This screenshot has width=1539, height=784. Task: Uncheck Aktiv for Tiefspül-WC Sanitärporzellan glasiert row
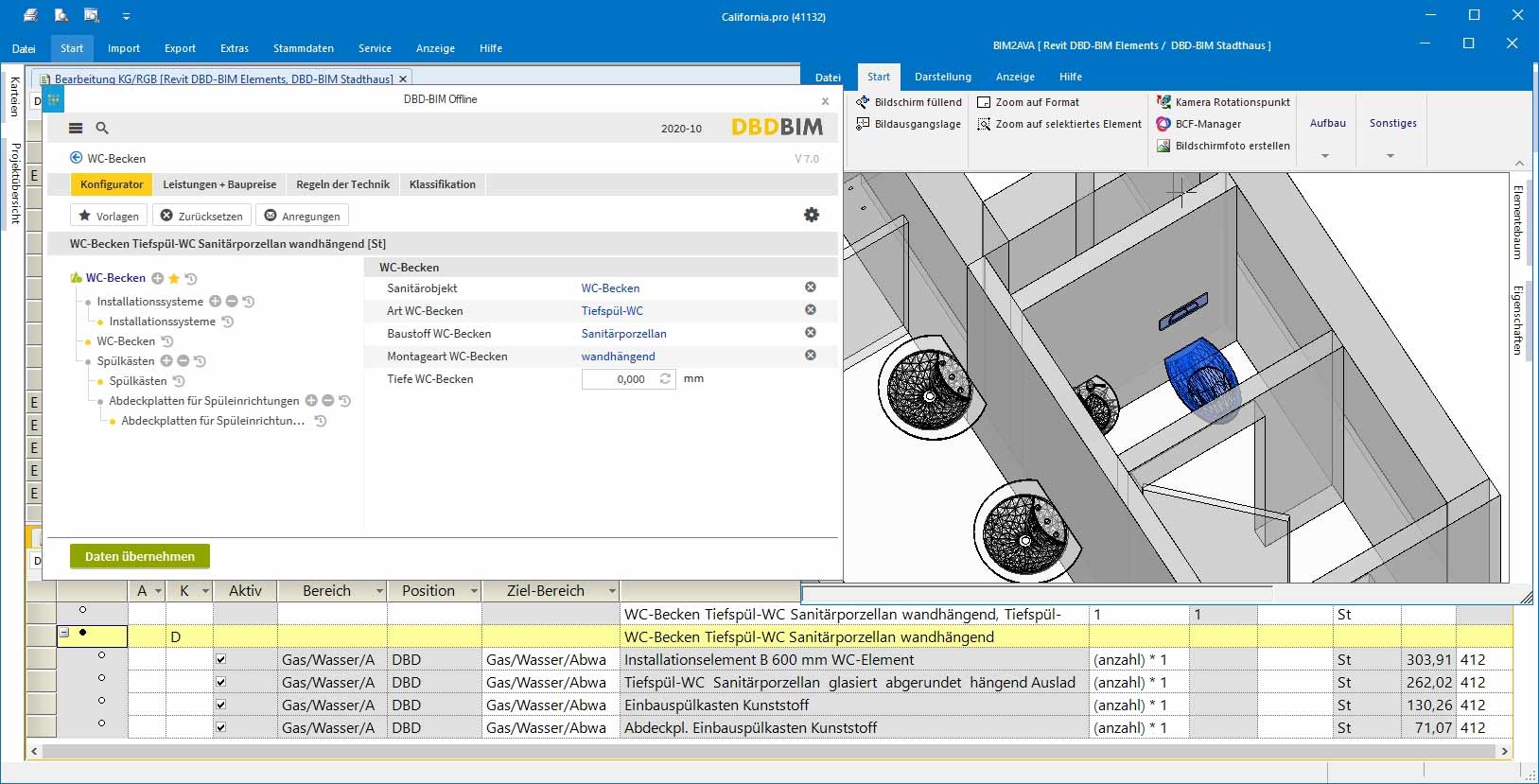[x=220, y=682]
